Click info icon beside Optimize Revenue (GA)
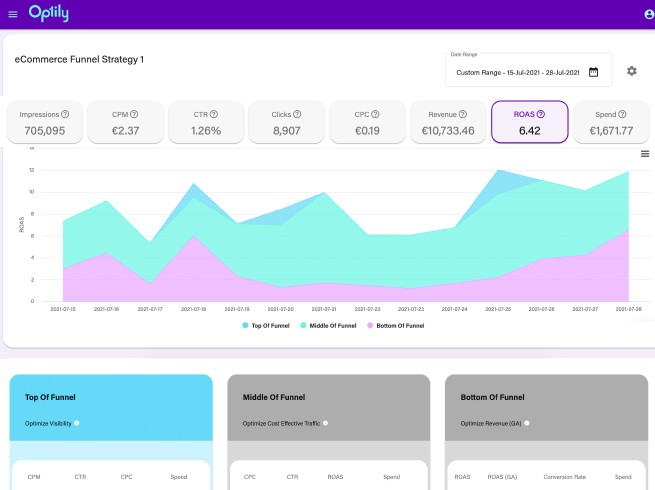The image size is (655, 490). [x=527, y=423]
